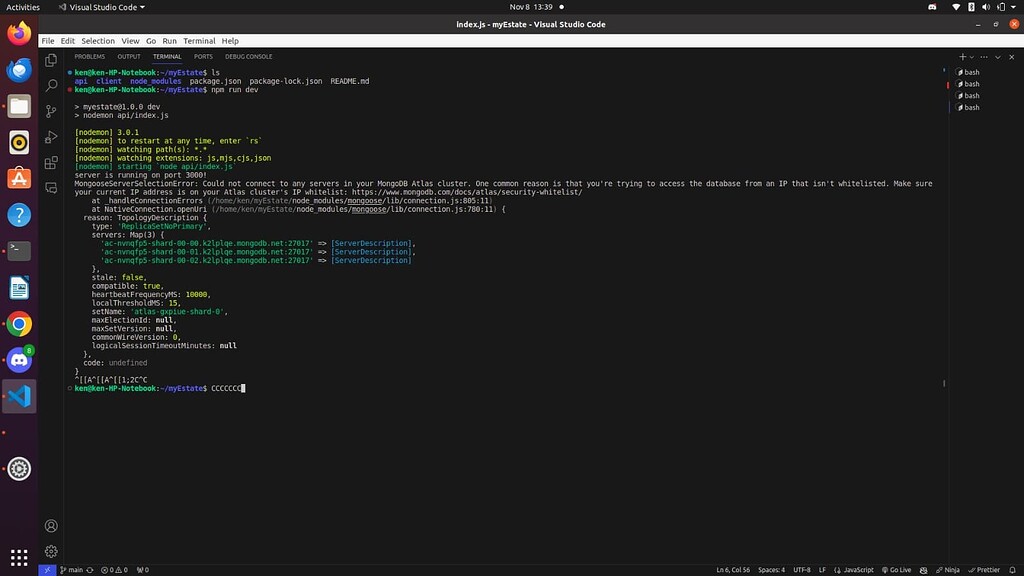
Task: Click the Prettier status bar item
Action: (984, 570)
